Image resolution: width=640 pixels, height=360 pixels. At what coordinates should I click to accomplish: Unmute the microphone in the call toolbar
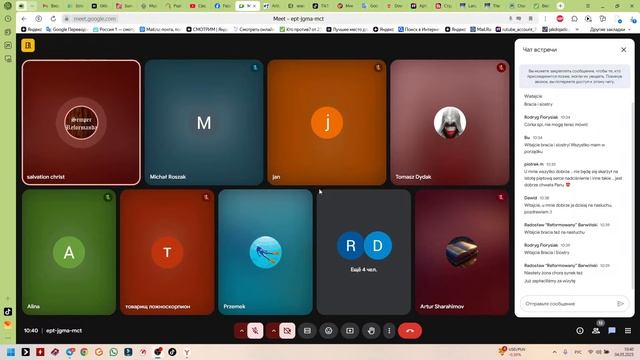point(256,331)
